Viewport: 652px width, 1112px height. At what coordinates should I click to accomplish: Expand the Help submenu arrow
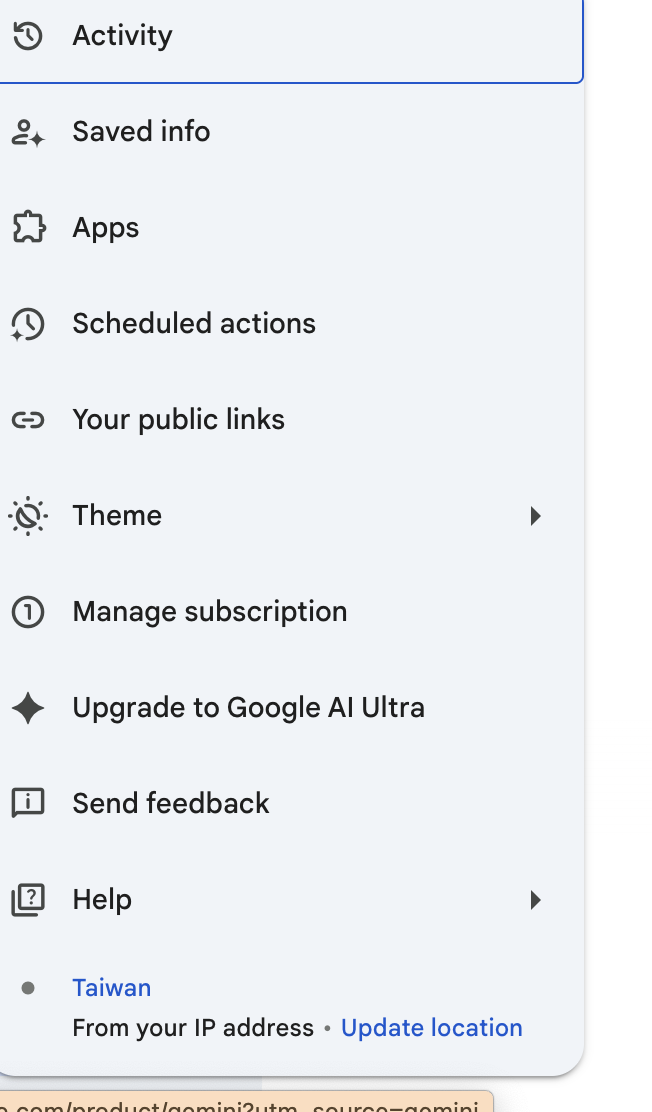pyautogui.click(x=536, y=900)
